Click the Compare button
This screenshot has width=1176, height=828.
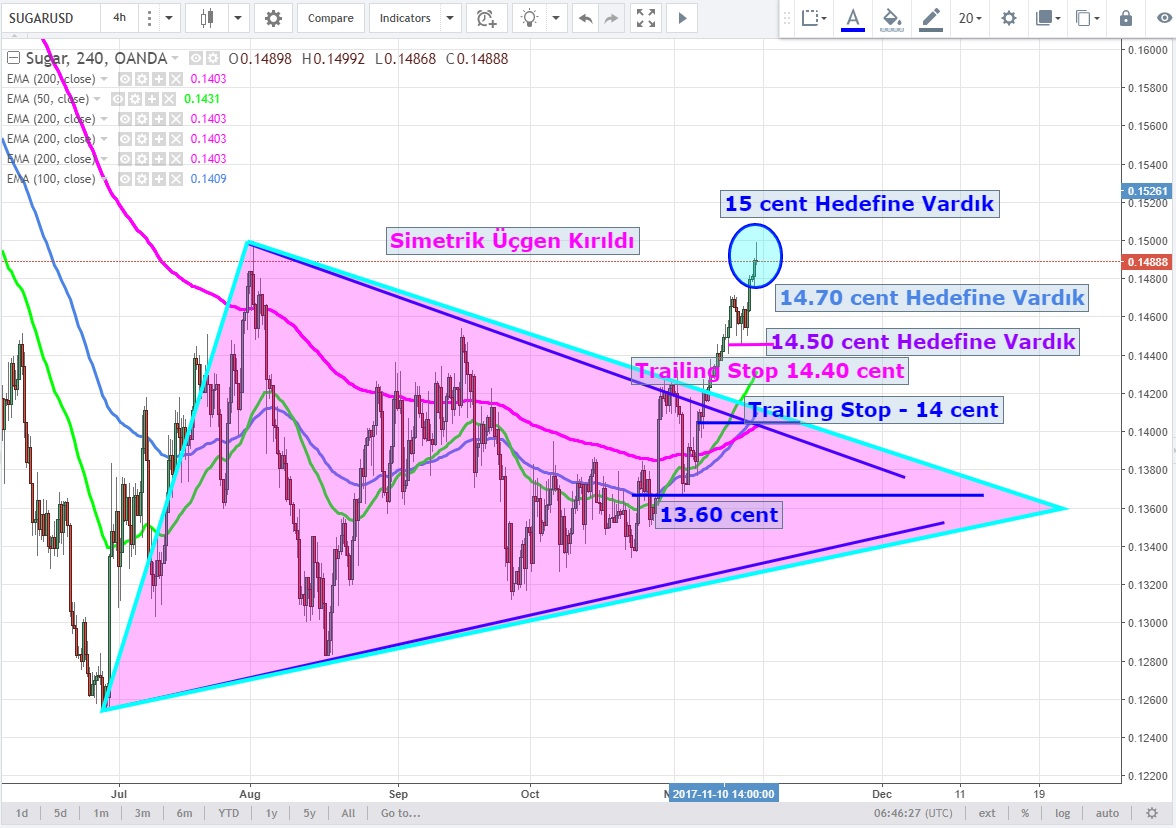(x=330, y=18)
